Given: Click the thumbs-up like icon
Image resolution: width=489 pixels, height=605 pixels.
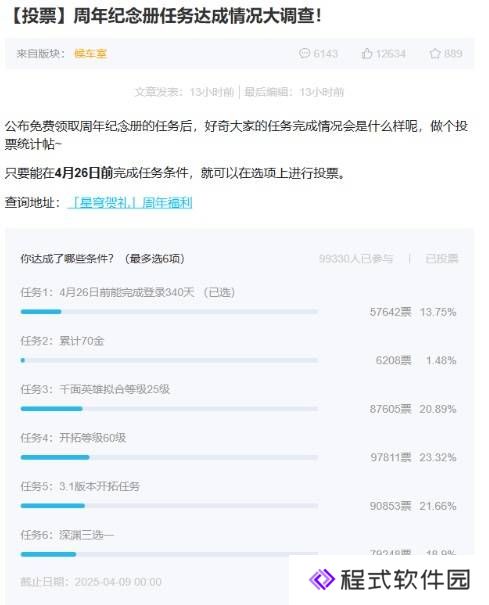Looking at the screenshot, I should [367, 53].
